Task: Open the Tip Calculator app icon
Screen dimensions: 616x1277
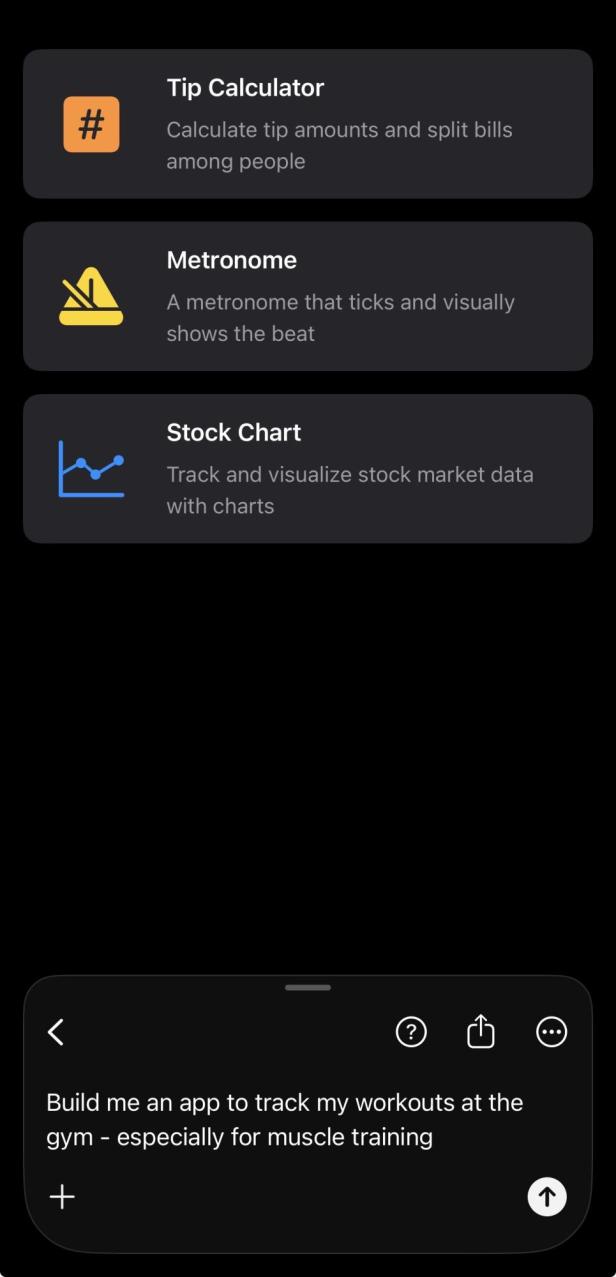Action: pos(91,124)
